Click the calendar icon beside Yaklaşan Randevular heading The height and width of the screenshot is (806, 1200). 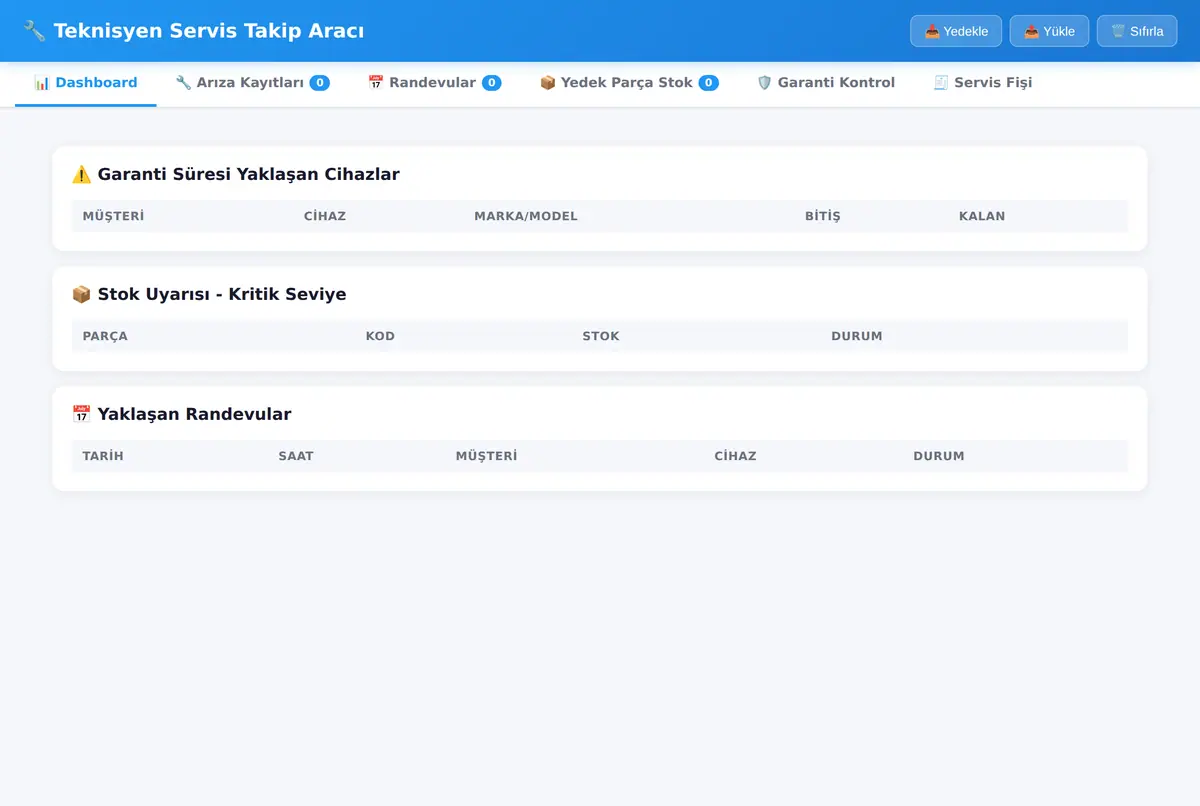(x=81, y=414)
